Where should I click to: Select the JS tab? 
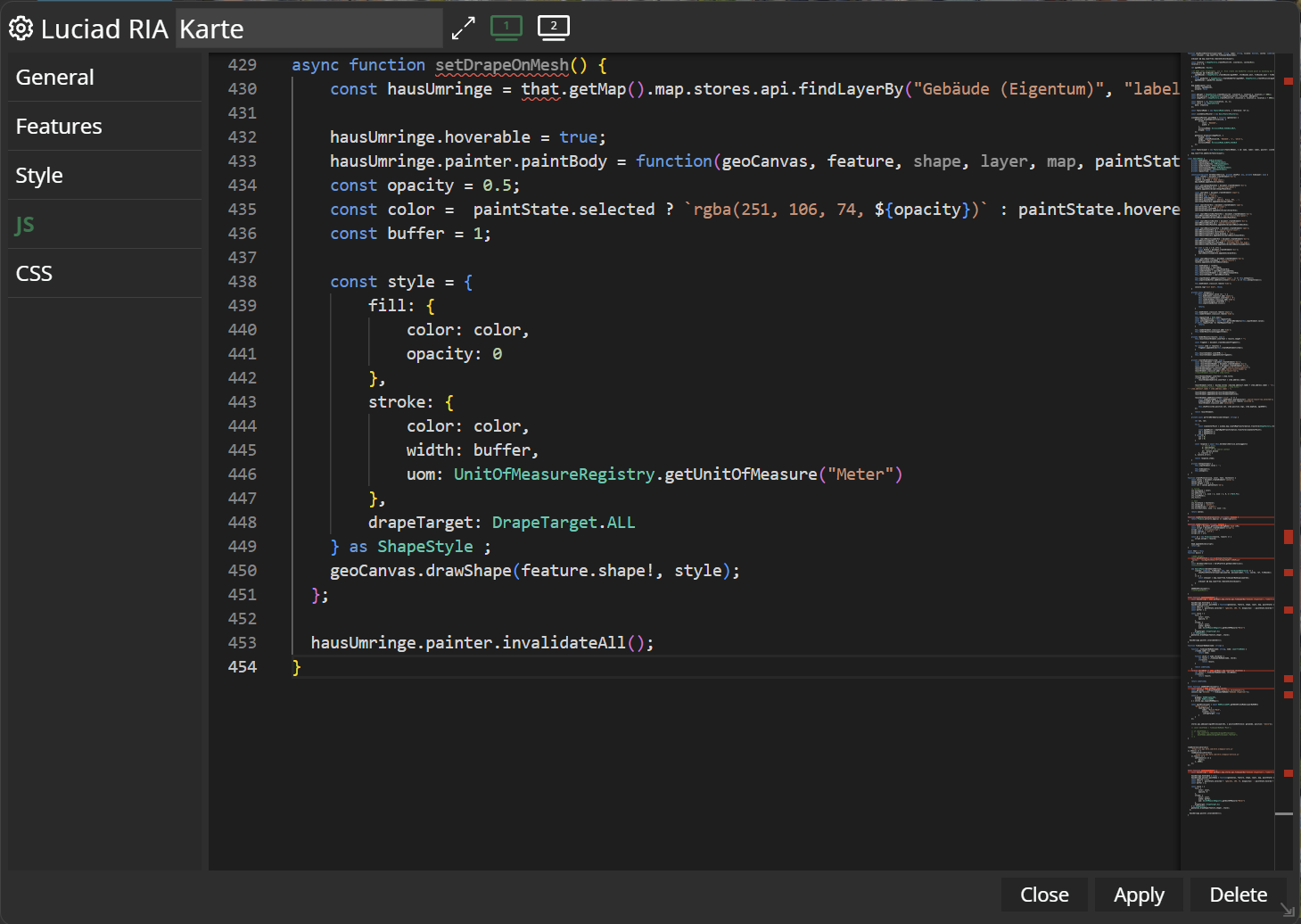25,225
